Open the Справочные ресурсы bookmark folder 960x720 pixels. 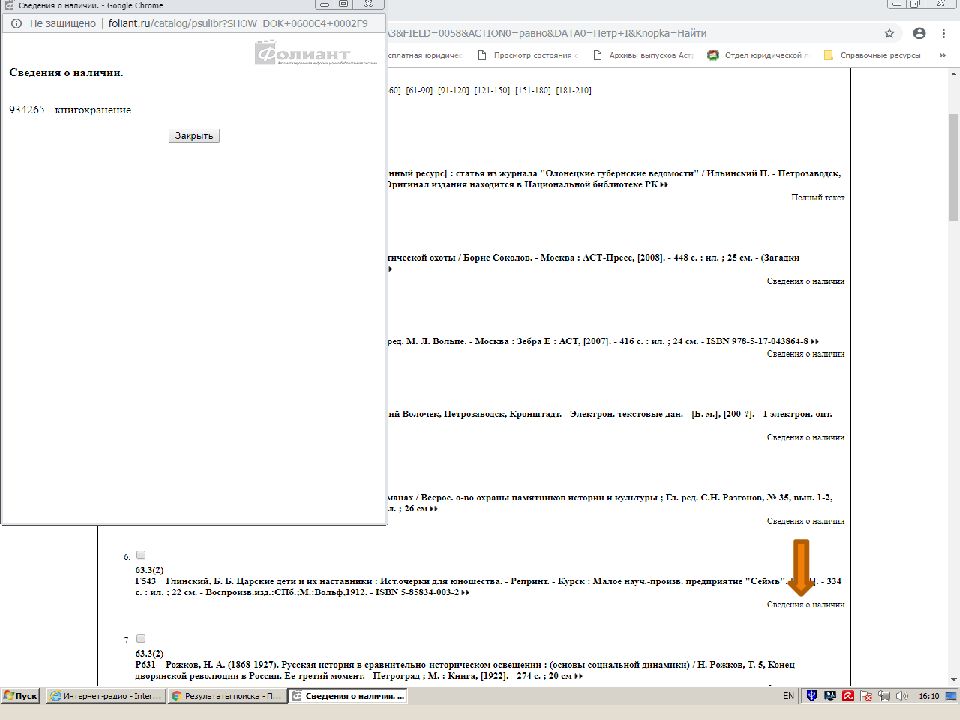click(872, 55)
